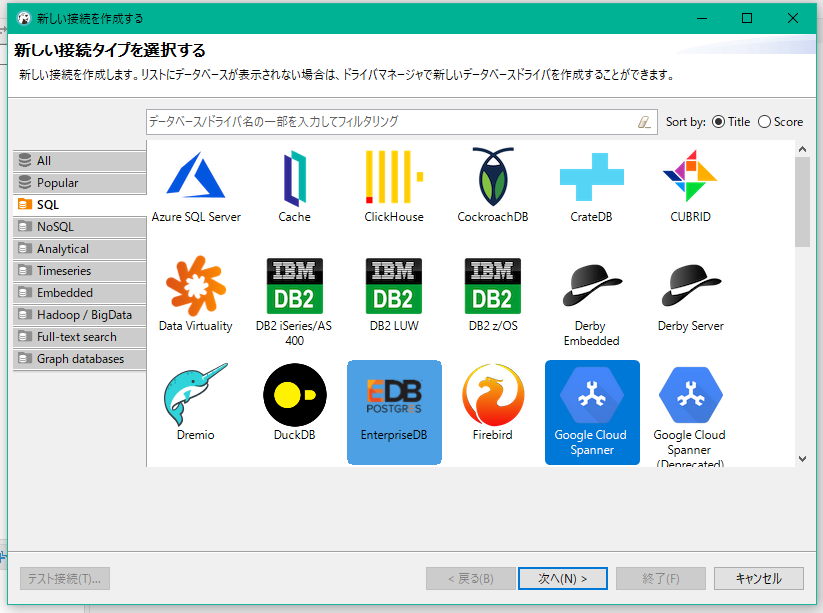Select the Derby Server icon
This screenshot has height=613, width=823.
coord(691,285)
